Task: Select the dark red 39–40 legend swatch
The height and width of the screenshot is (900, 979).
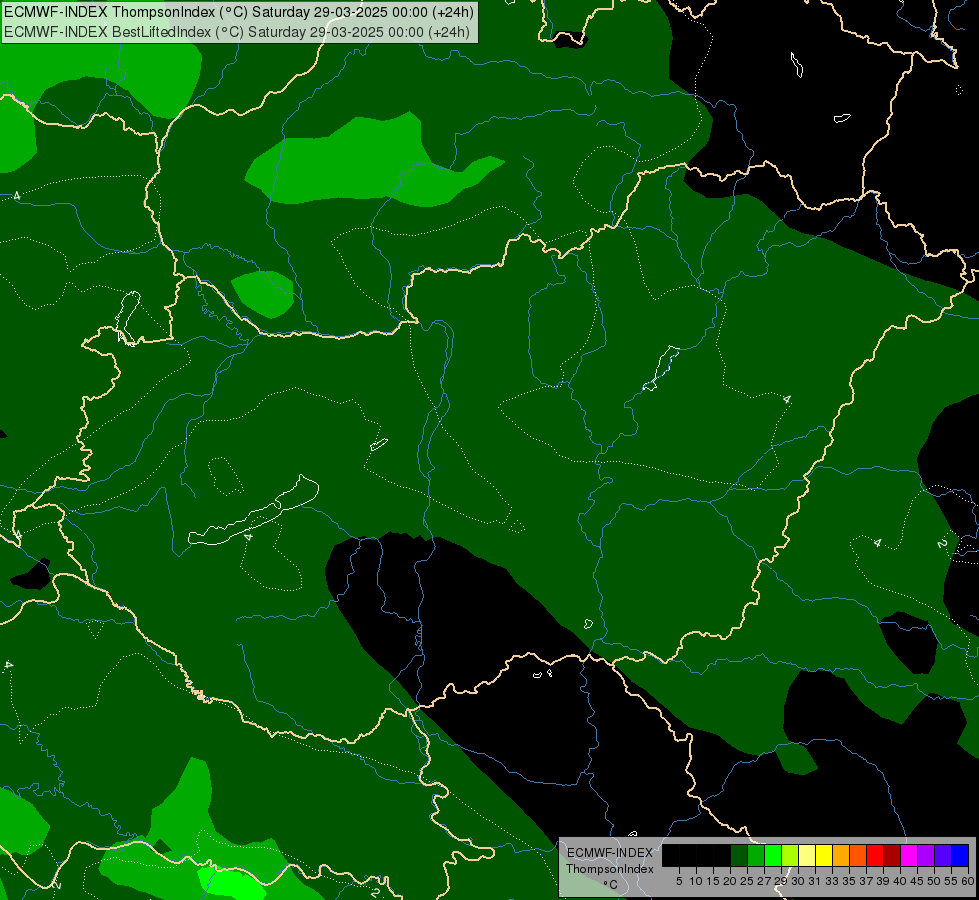Action: tap(892, 855)
